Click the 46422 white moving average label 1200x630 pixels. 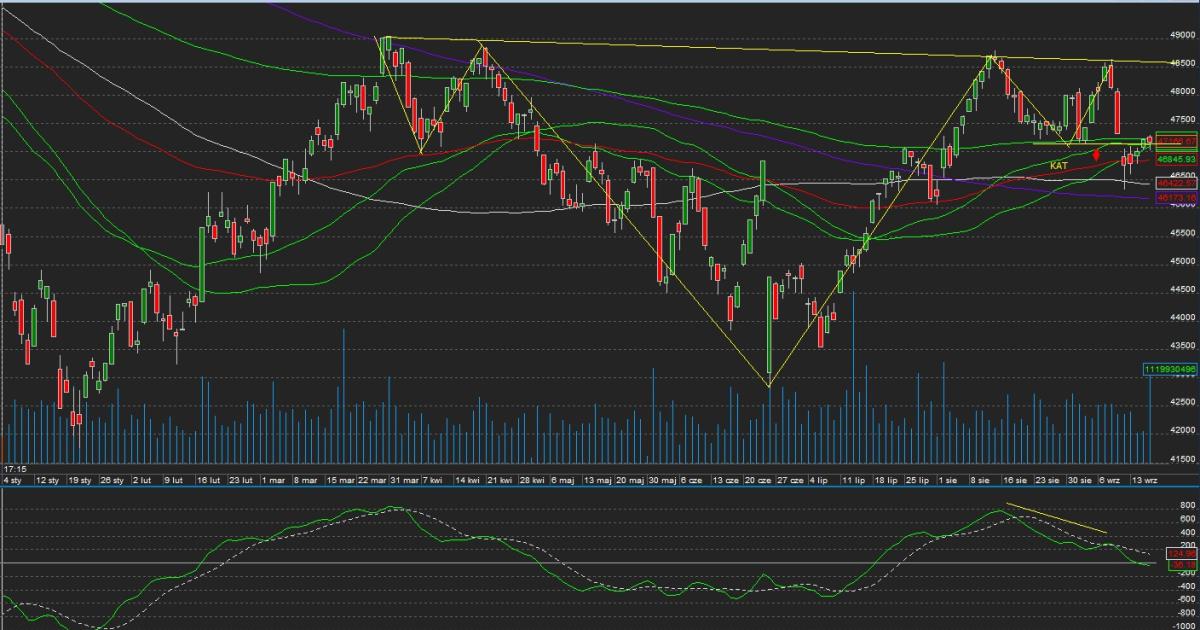pos(1176,184)
